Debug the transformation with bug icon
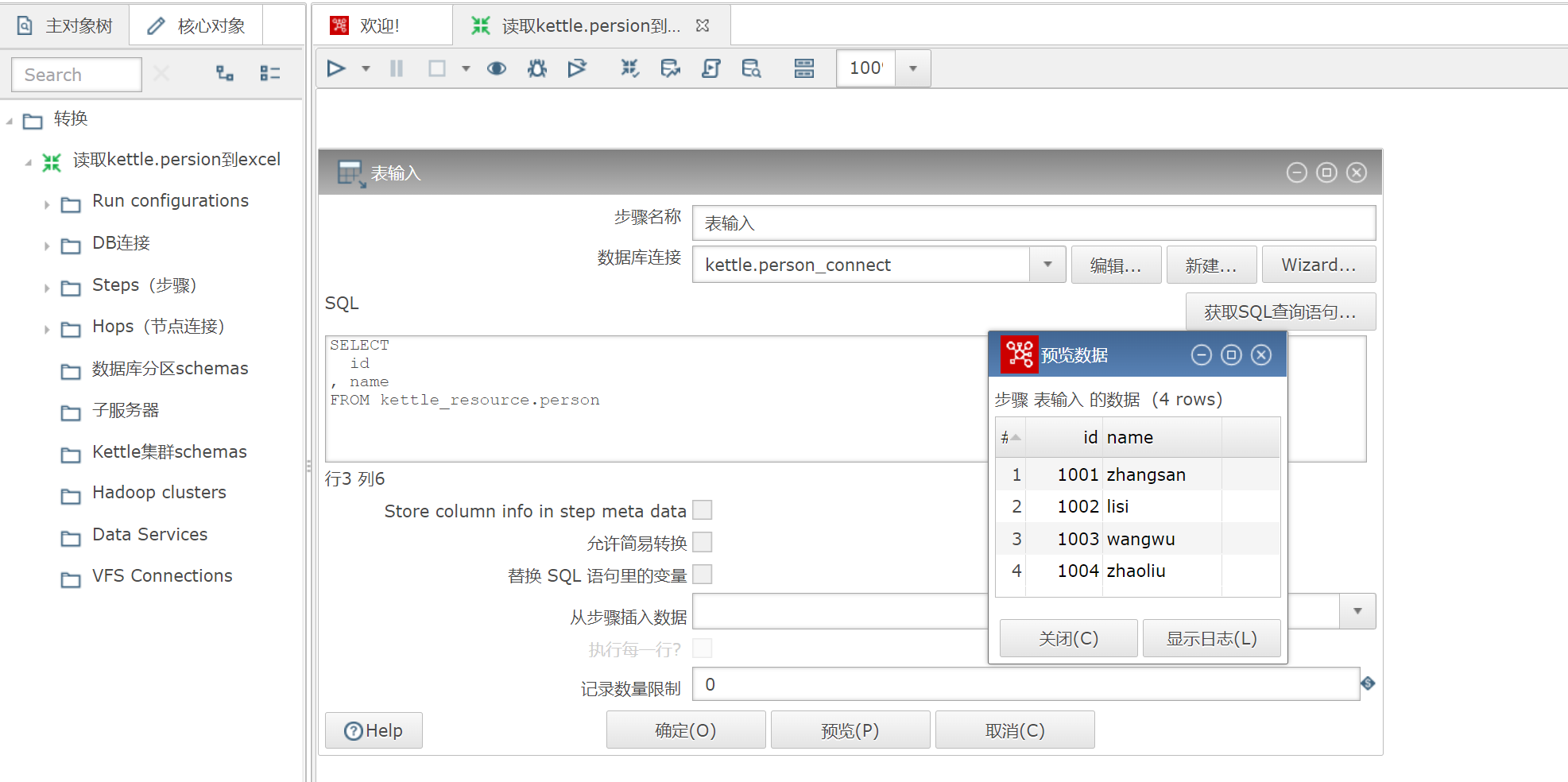 click(x=537, y=68)
